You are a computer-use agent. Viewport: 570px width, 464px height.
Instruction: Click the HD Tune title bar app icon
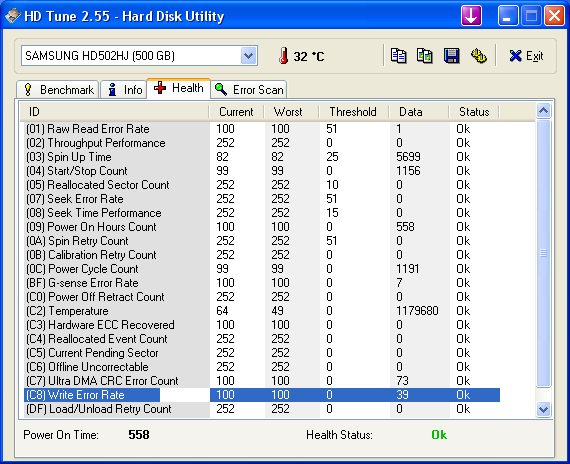coord(13,16)
